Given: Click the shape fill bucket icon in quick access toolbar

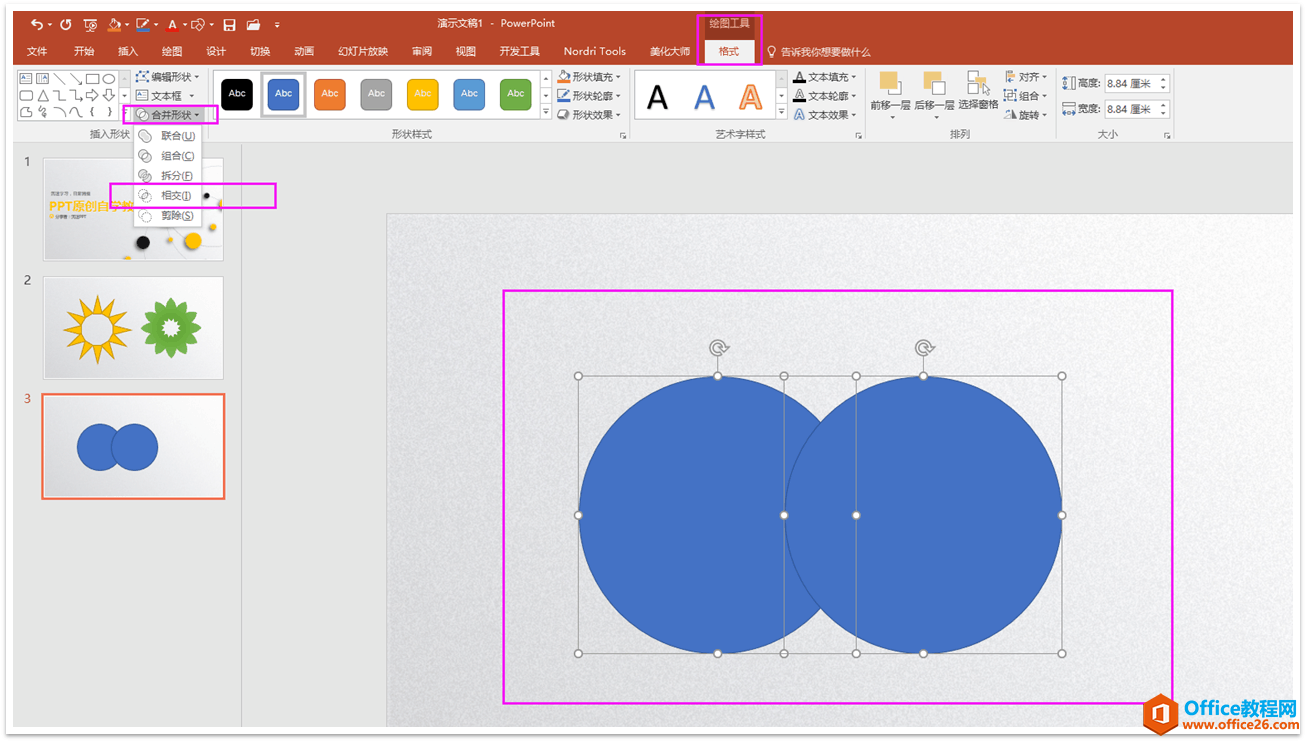Looking at the screenshot, I should point(114,24).
